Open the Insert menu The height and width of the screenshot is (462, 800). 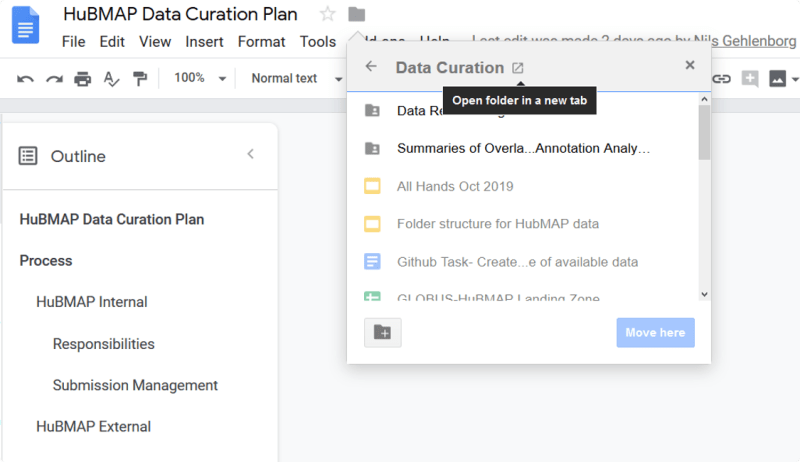click(x=205, y=41)
